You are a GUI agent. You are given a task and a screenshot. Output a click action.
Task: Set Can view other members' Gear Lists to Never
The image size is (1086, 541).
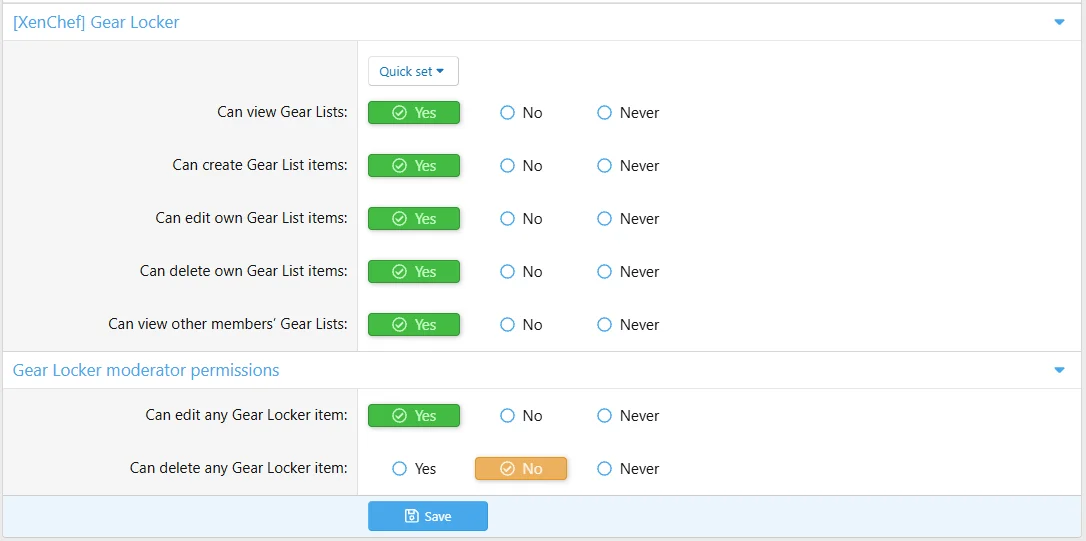tap(628, 325)
